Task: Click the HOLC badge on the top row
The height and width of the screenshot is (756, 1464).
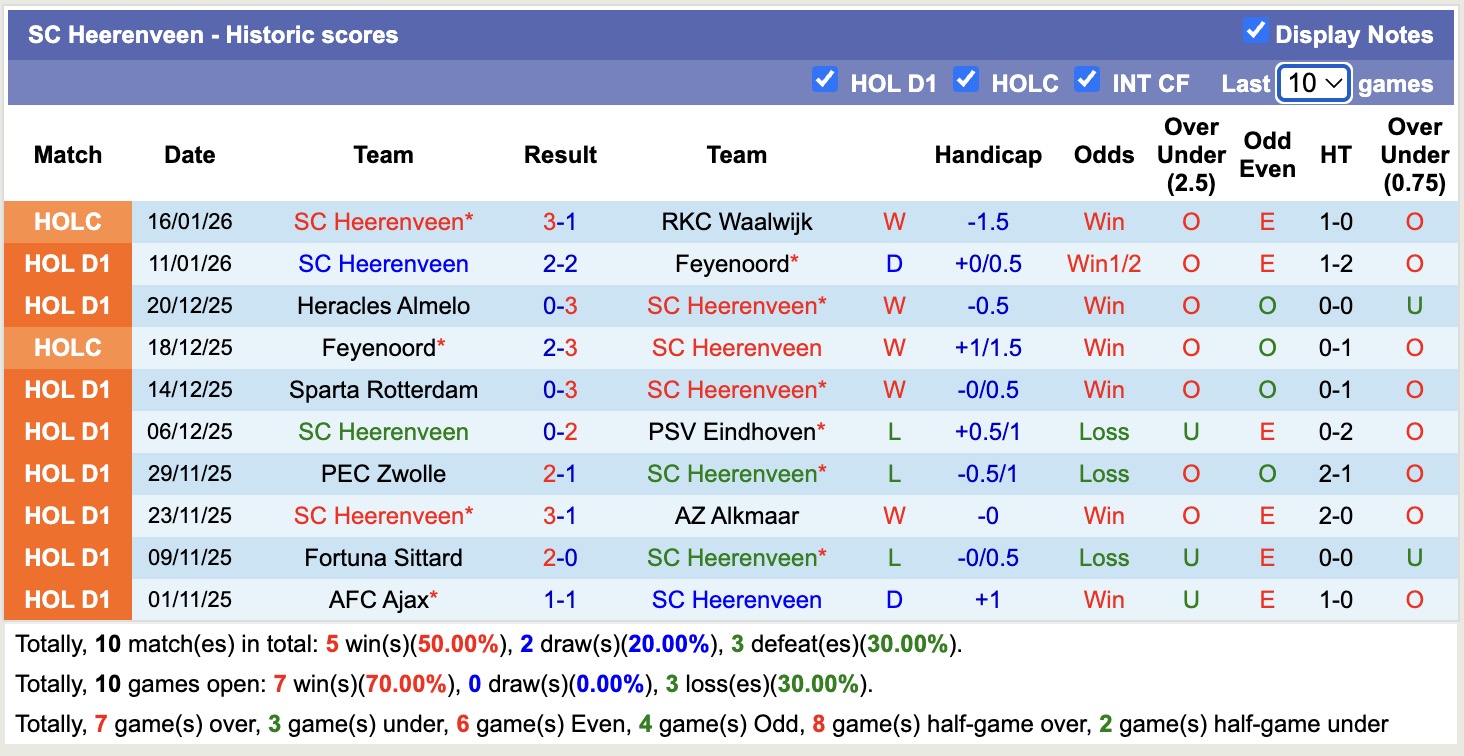Action: pyautogui.click(x=67, y=221)
